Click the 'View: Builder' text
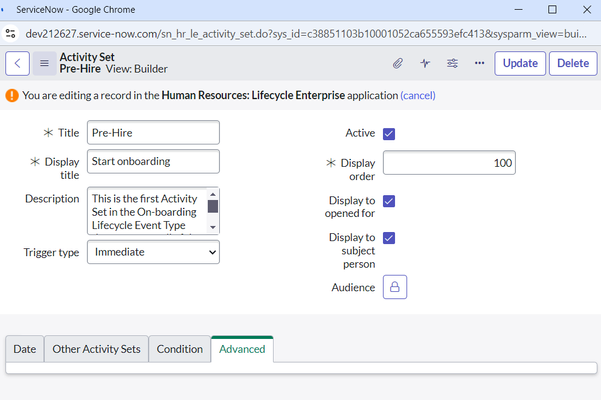Screen dimensions: 601x400 coord(136,69)
